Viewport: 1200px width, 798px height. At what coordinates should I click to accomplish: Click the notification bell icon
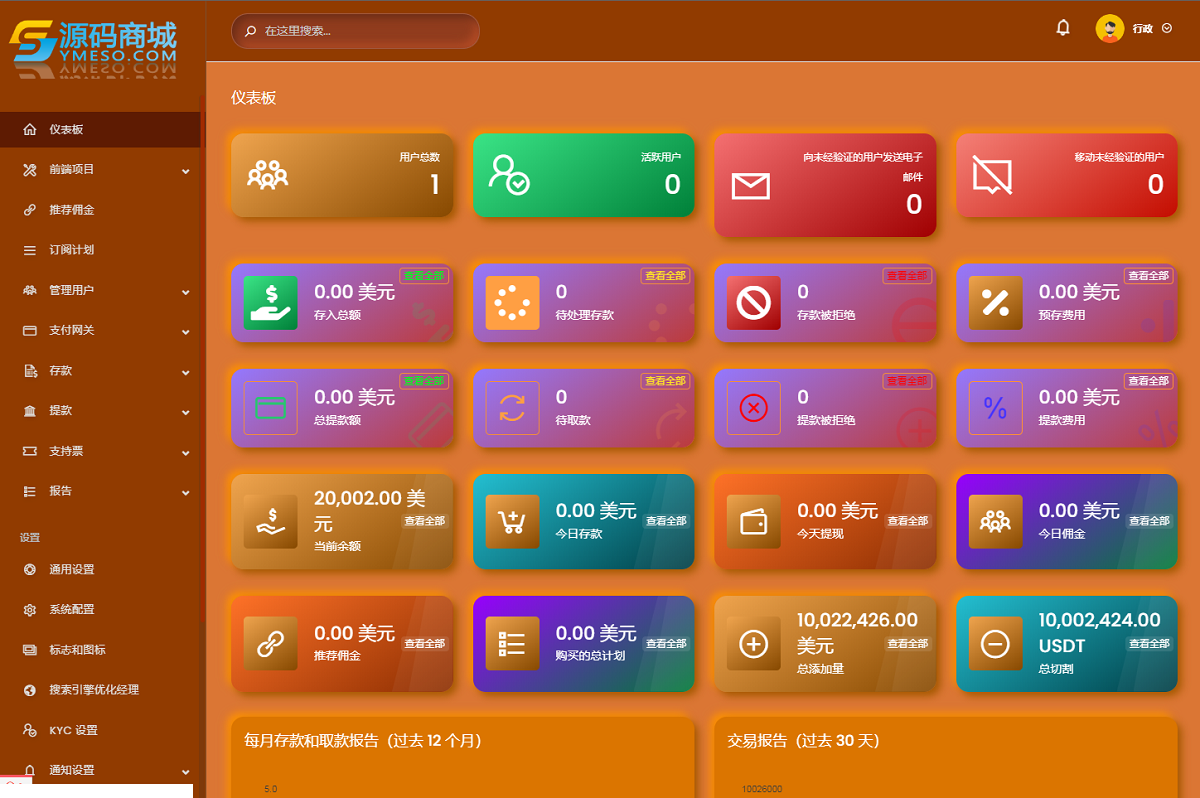(x=1063, y=28)
